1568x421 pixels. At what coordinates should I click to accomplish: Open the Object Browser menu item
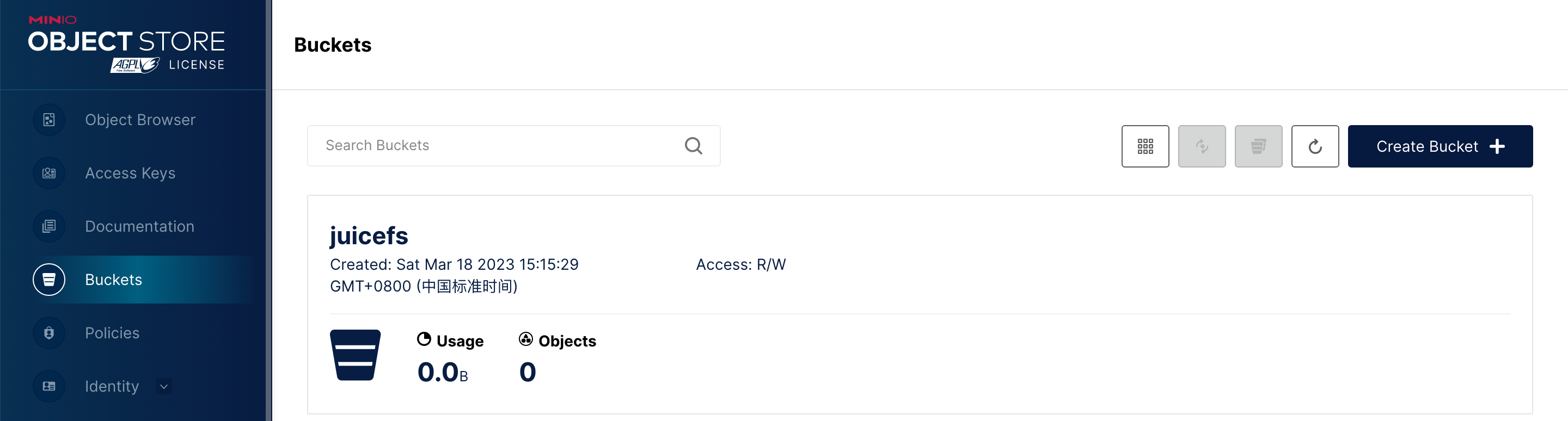pyautogui.click(x=140, y=120)
